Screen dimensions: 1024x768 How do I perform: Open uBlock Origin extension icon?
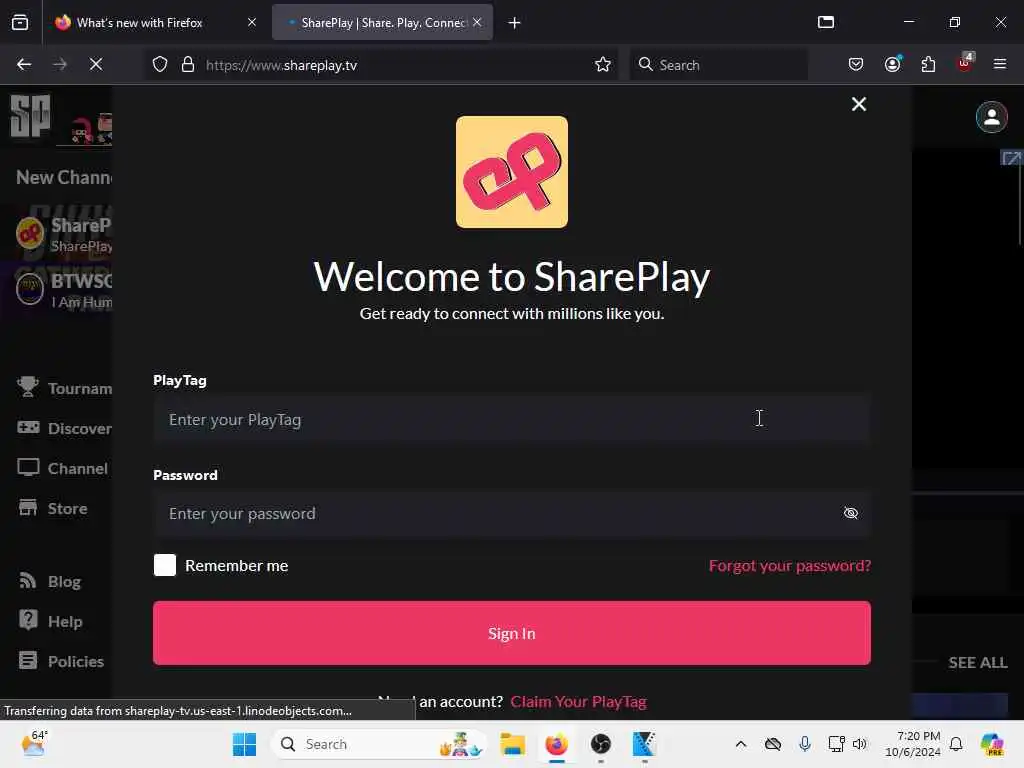click(x=965, y=63)
